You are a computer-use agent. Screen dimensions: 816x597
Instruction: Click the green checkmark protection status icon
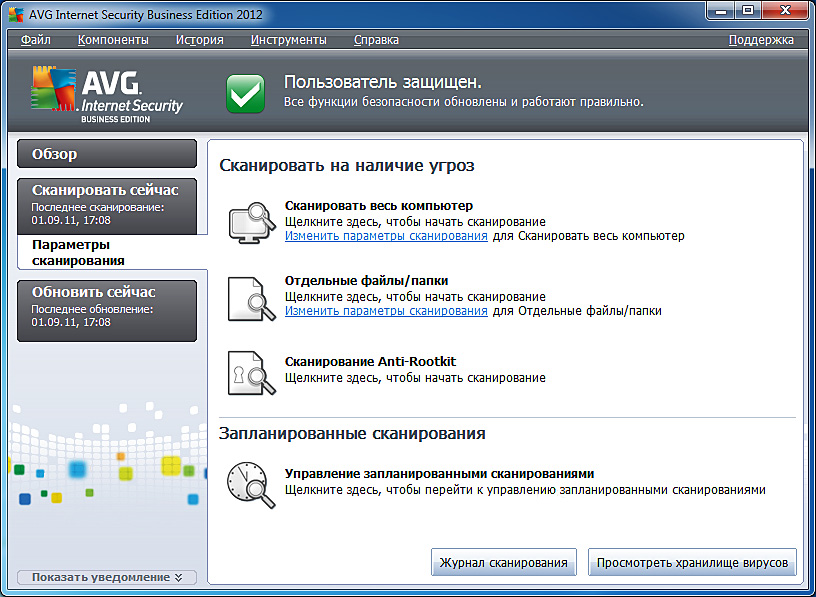[246, 94]
